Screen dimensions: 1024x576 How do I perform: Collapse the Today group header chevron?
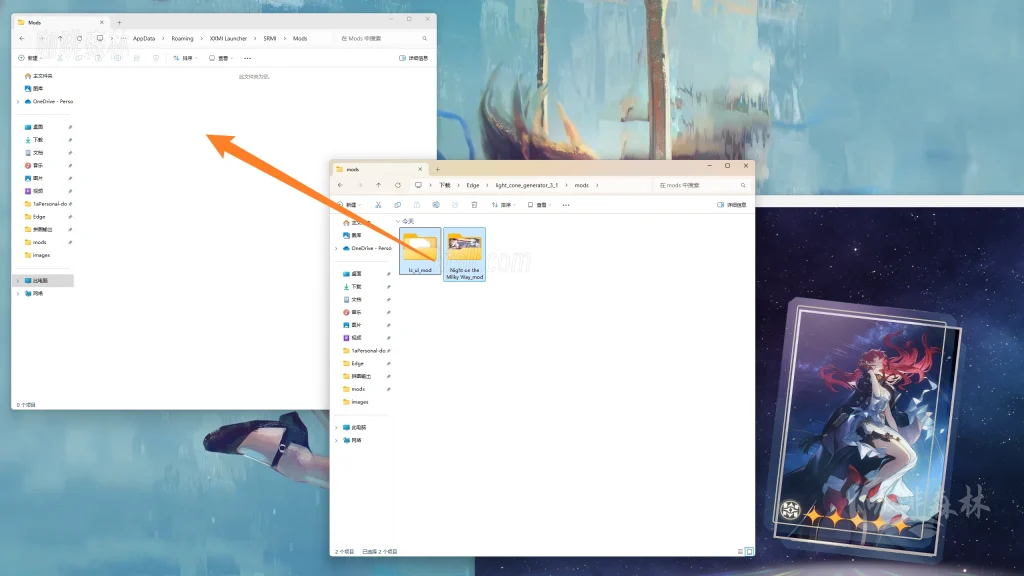(x=397, y=221)
